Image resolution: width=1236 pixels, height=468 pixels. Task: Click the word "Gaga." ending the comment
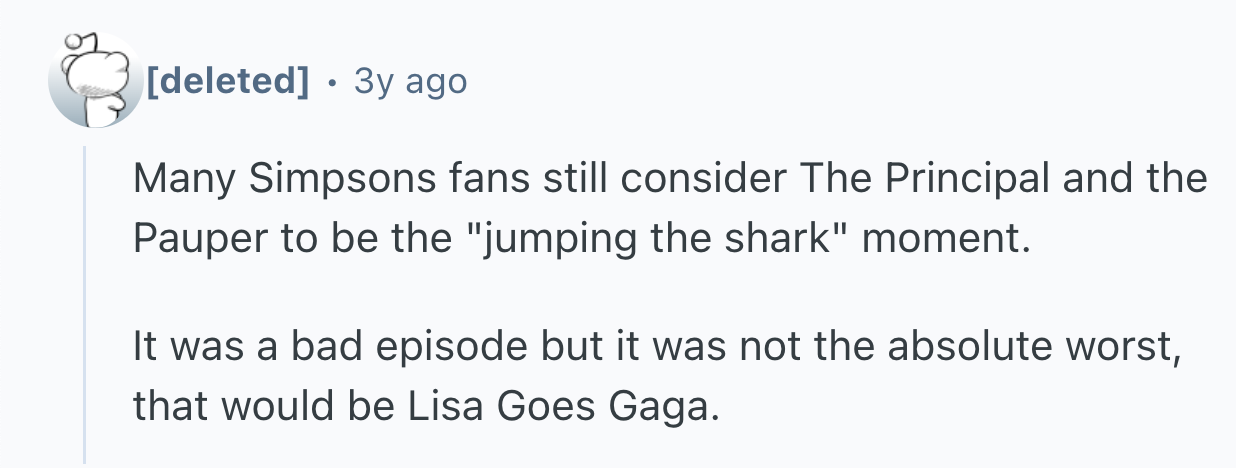664,409
